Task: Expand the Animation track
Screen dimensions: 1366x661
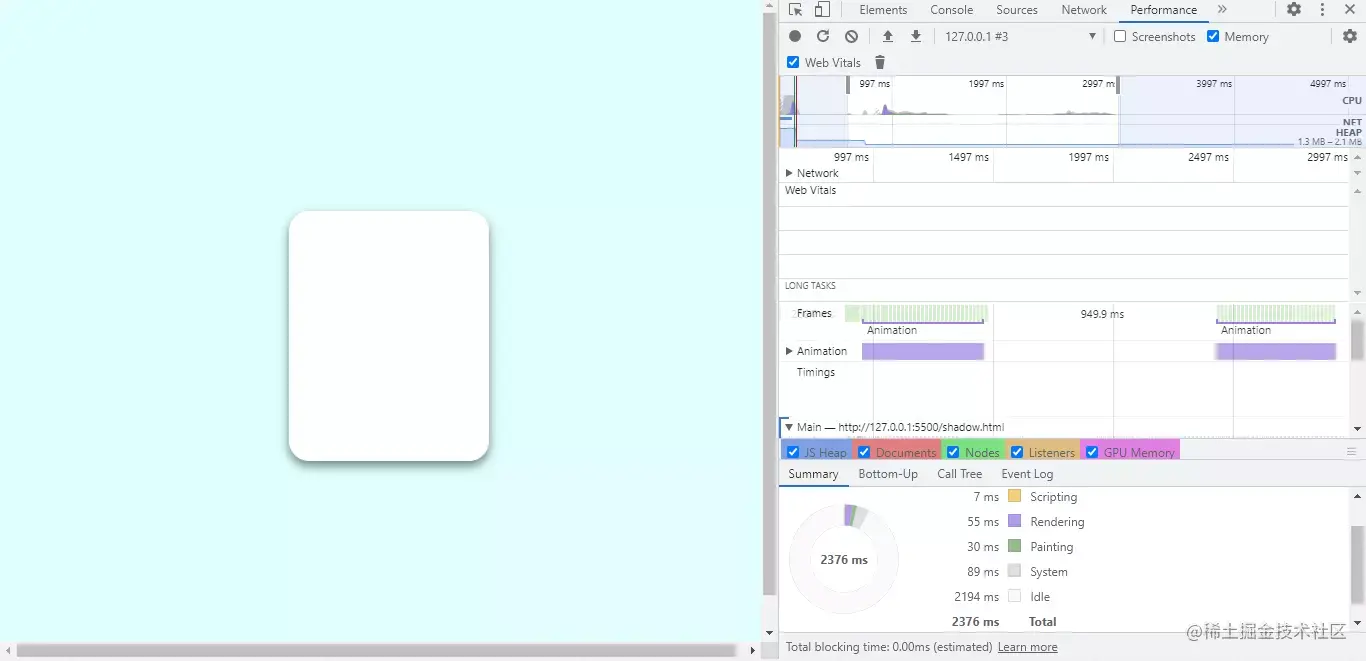Action: coord(789,351)
